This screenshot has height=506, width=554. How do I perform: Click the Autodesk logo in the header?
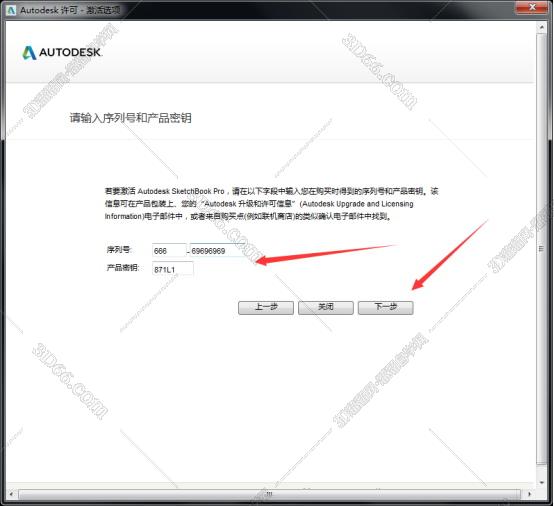(63, 53)
